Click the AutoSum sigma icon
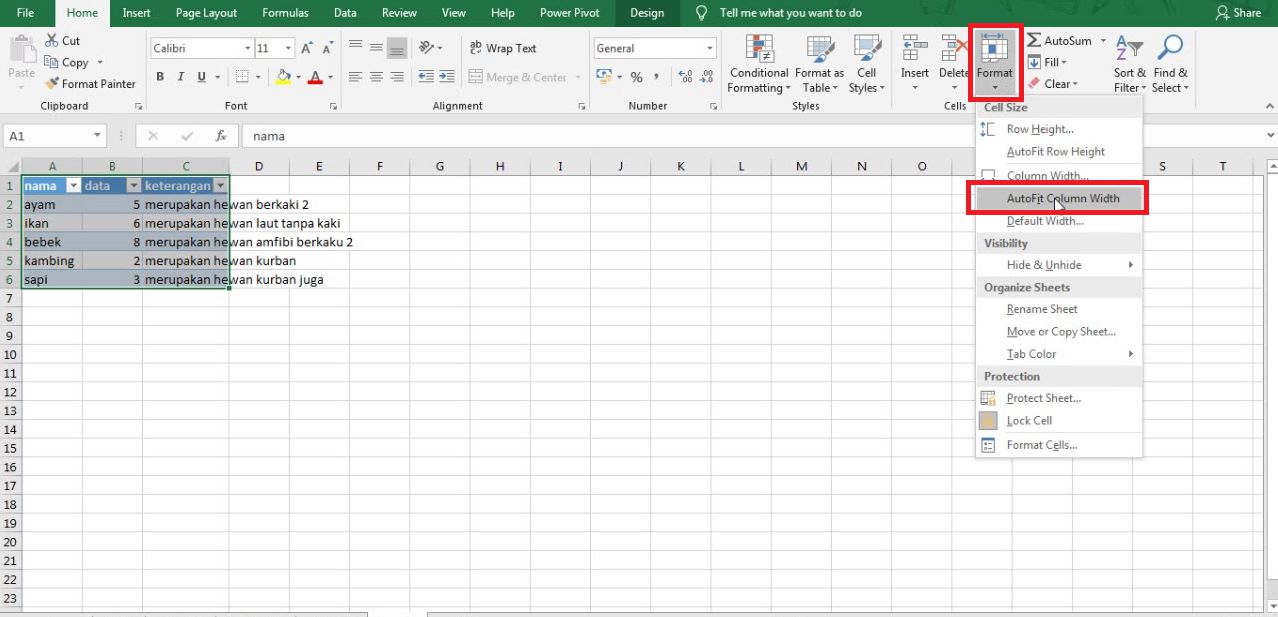This screenshot has width=1278, height=617. point(1034,41)
